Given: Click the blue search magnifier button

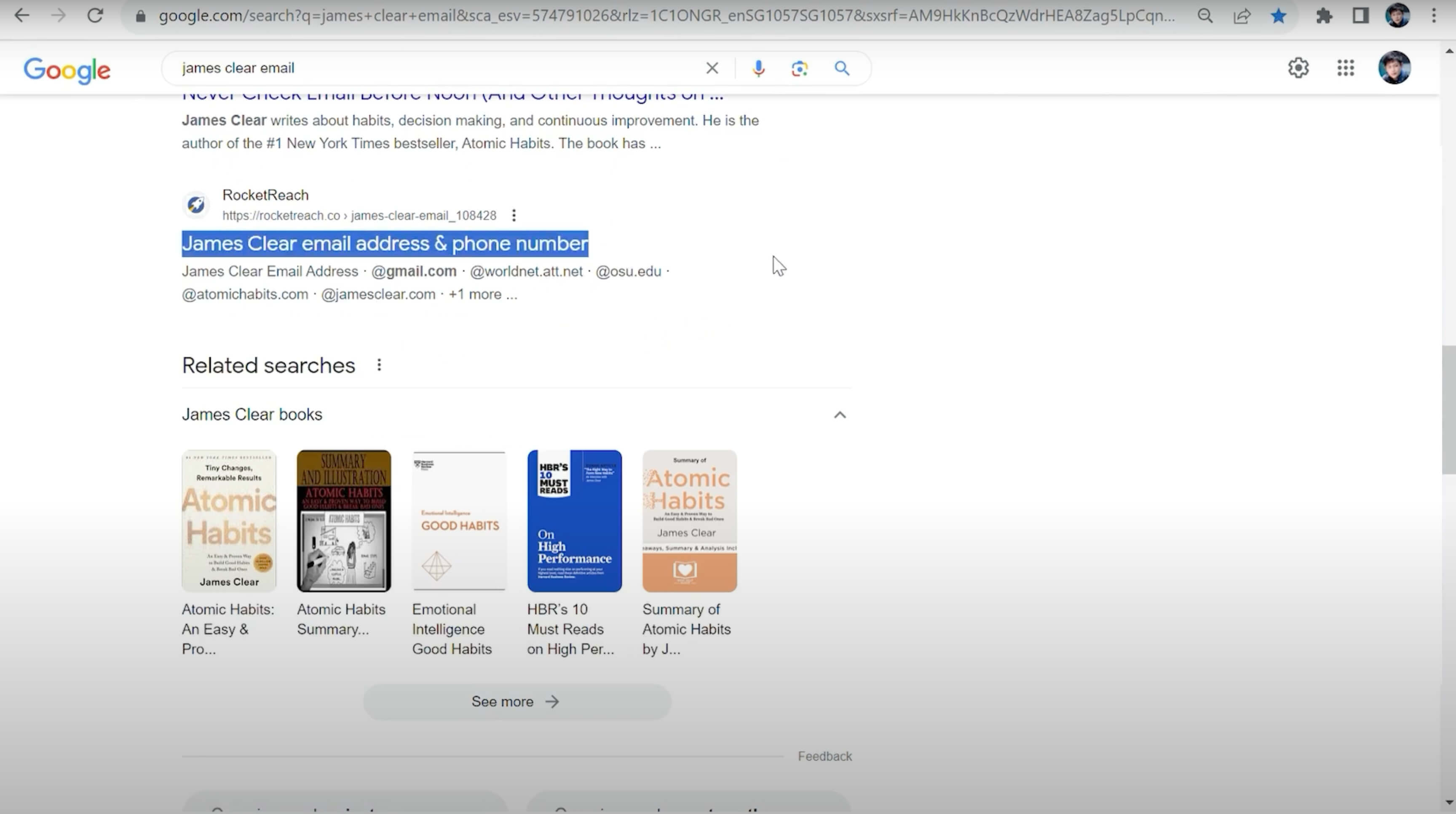Looking at the screenshot, I should click(x=842, y=68).
